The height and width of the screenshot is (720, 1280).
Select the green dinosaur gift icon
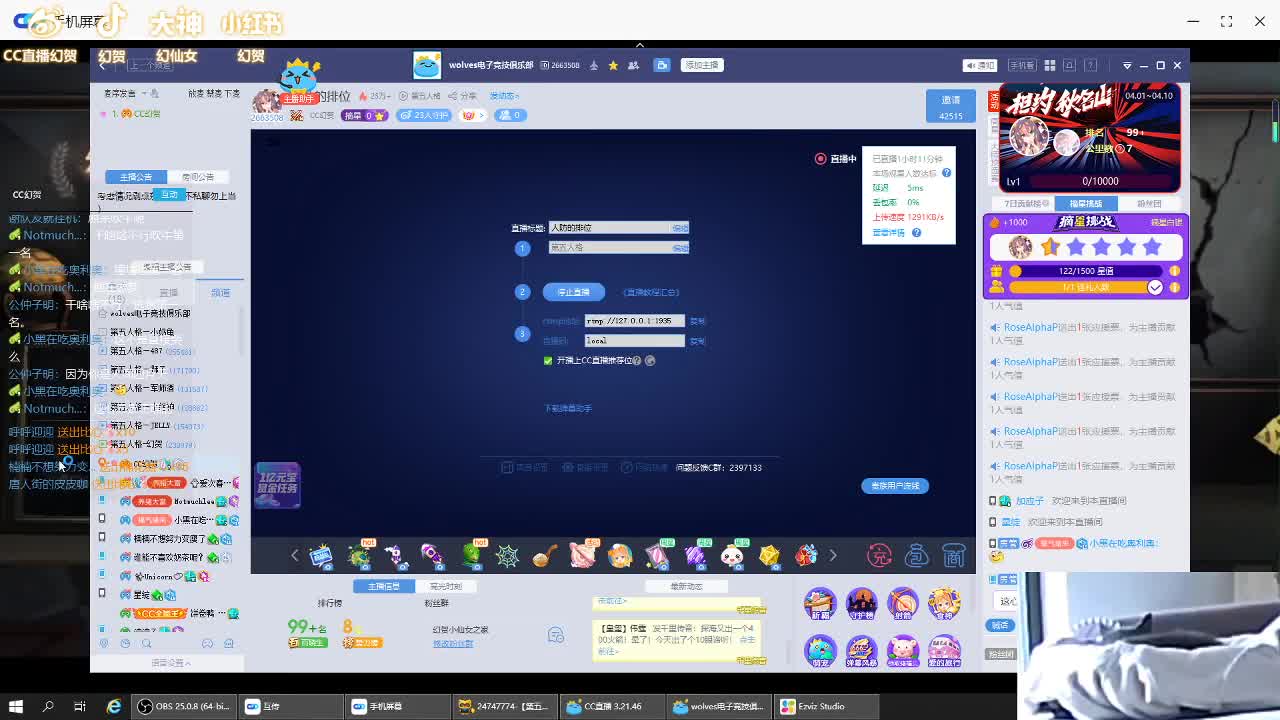(471, 556)
